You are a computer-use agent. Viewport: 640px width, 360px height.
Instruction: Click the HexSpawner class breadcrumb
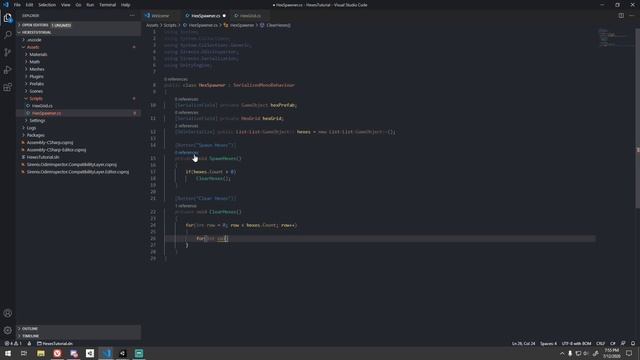tap(242, 25)
